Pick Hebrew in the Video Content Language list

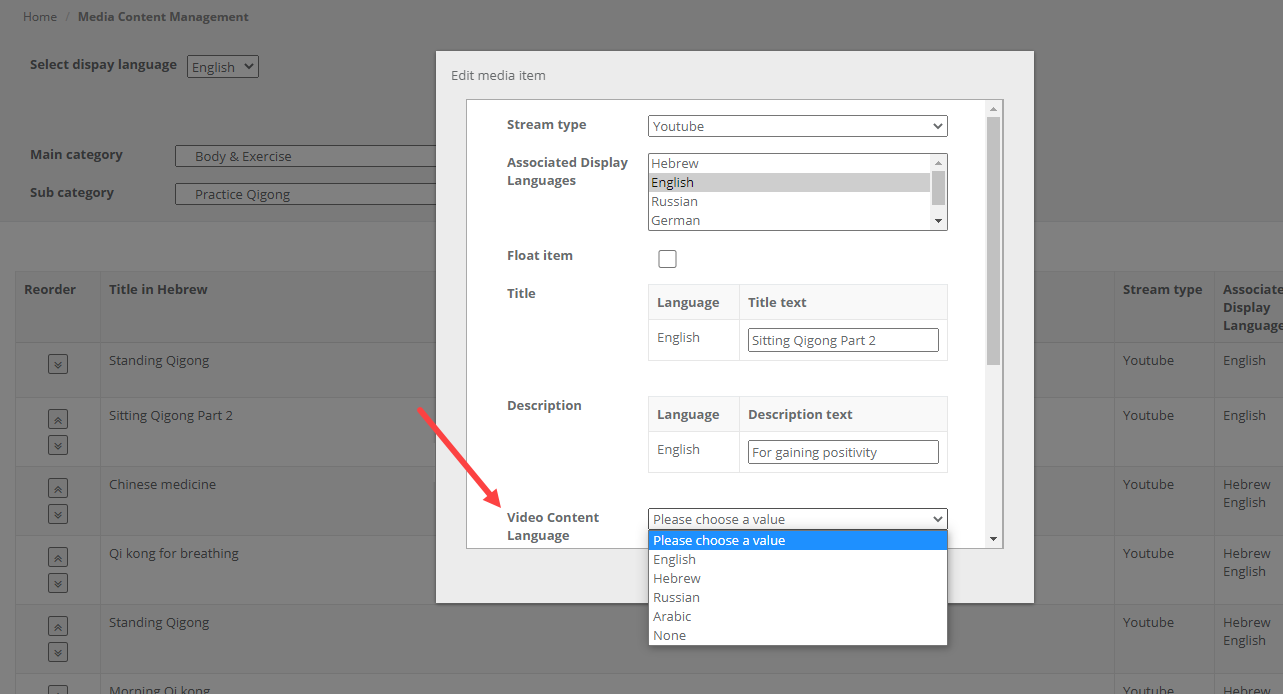point(677,578)
